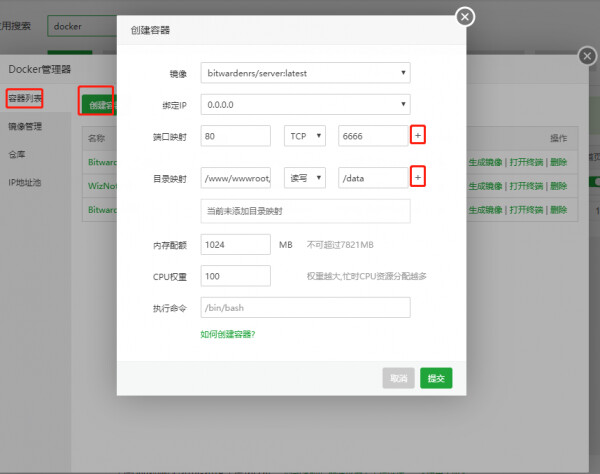Expand the bind IP dropdown
Image resolution: width=600 pixels, height=474 pixels.
[305, 103]
